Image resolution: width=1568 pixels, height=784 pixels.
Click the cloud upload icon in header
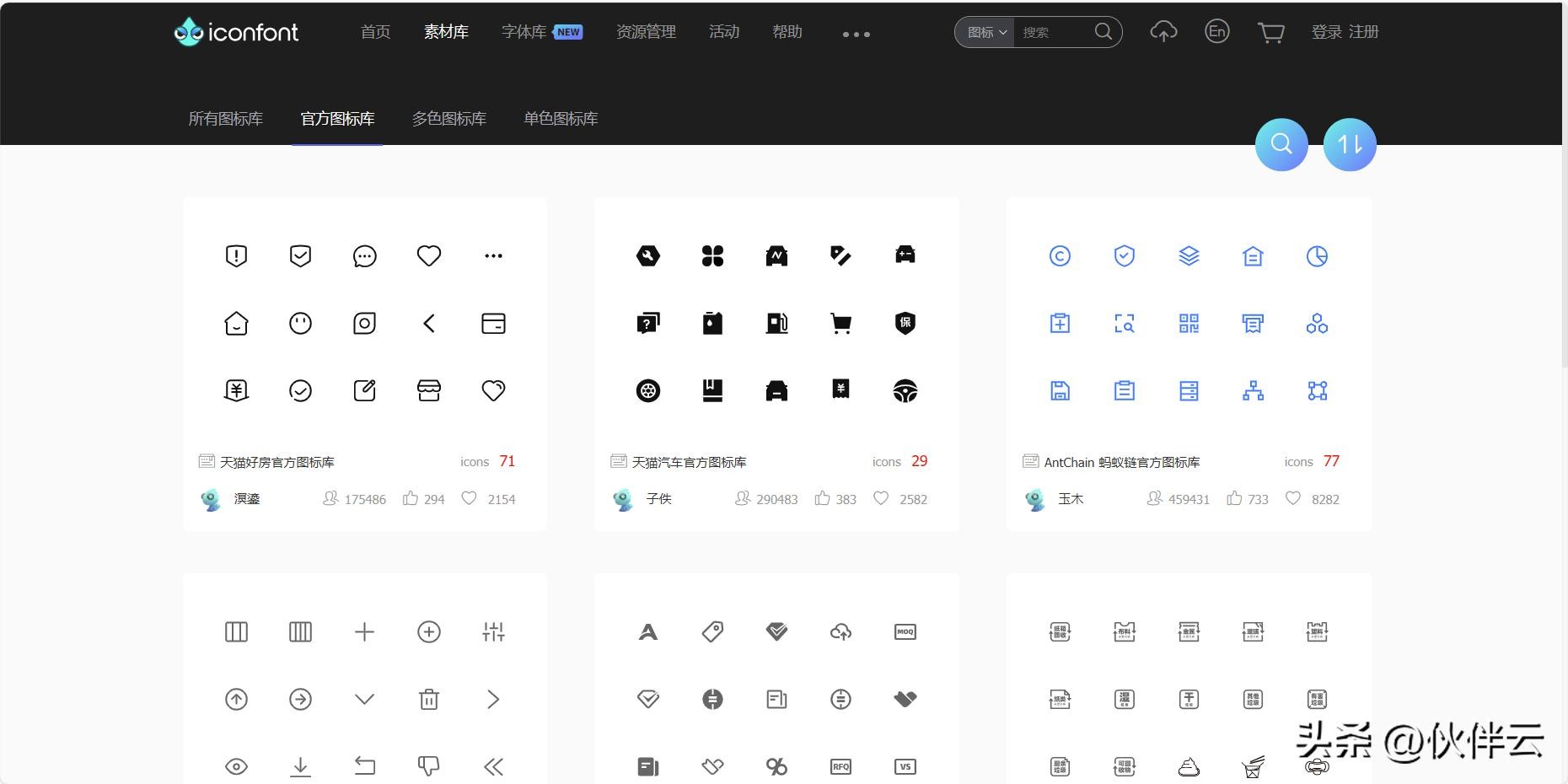[x=1163, y=32]
